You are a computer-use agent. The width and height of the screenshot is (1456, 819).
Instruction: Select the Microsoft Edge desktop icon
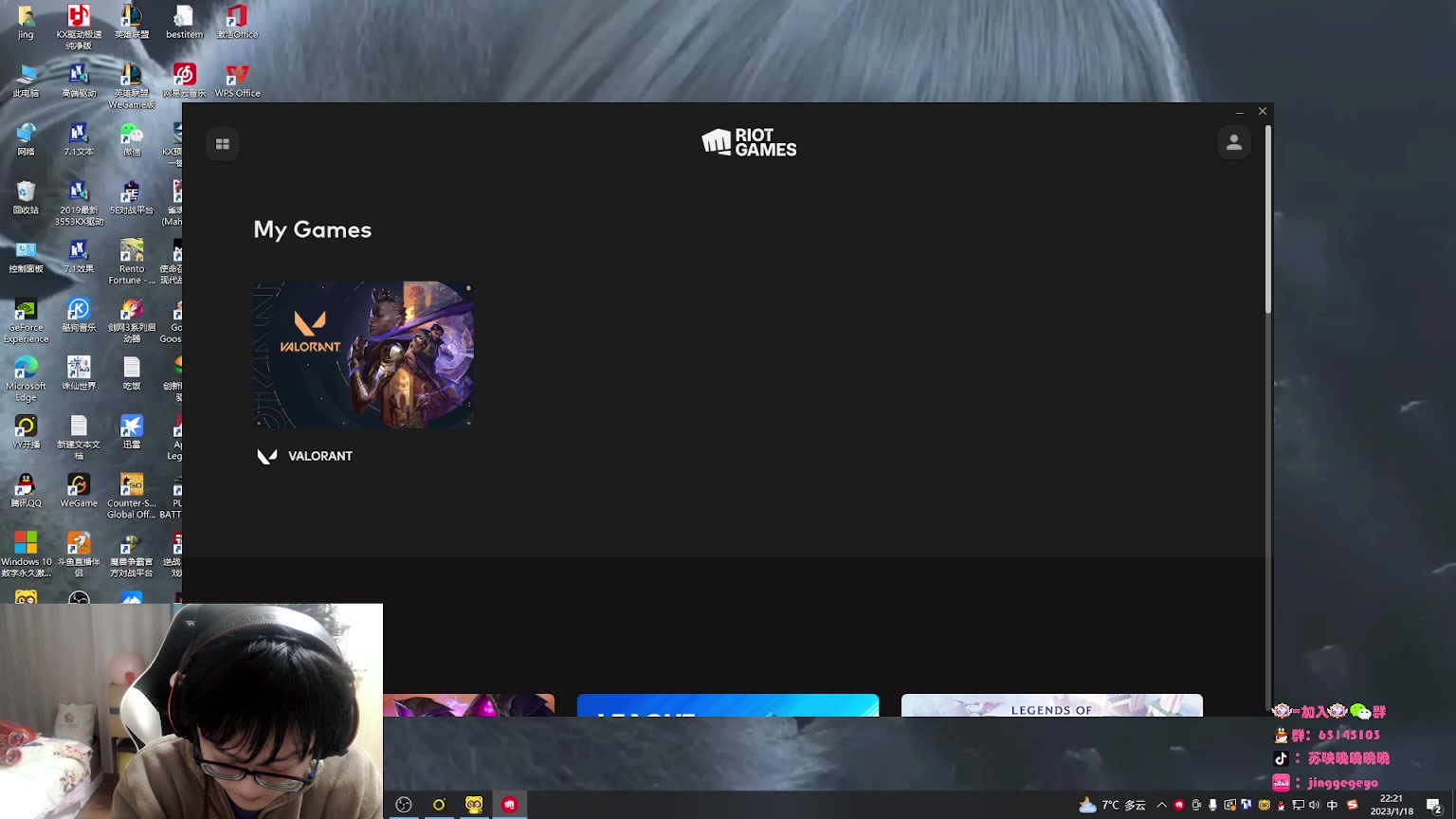click(26, 379)
